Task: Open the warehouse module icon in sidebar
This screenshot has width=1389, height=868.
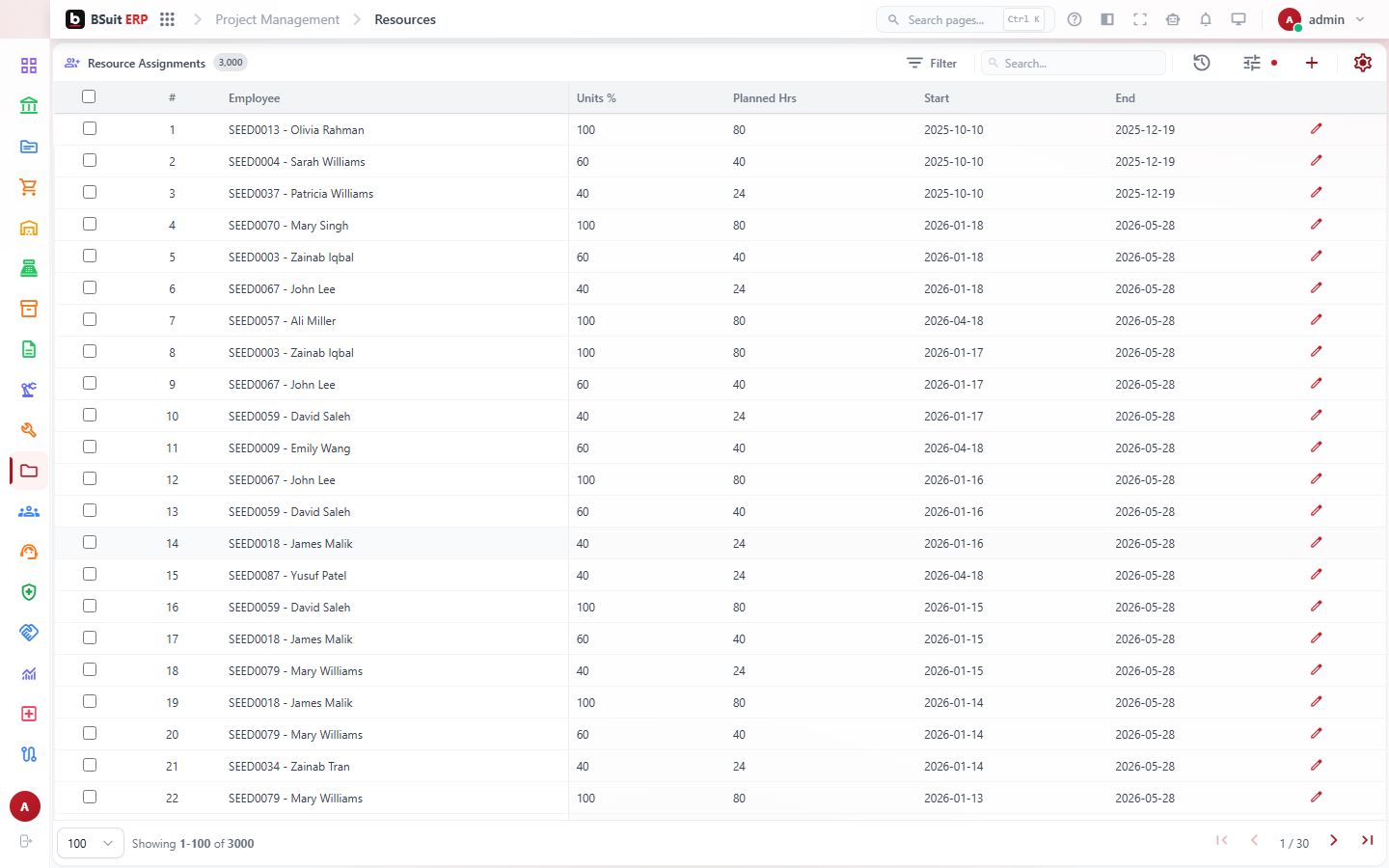Action: pyautogui.click(x=29, y=228)
